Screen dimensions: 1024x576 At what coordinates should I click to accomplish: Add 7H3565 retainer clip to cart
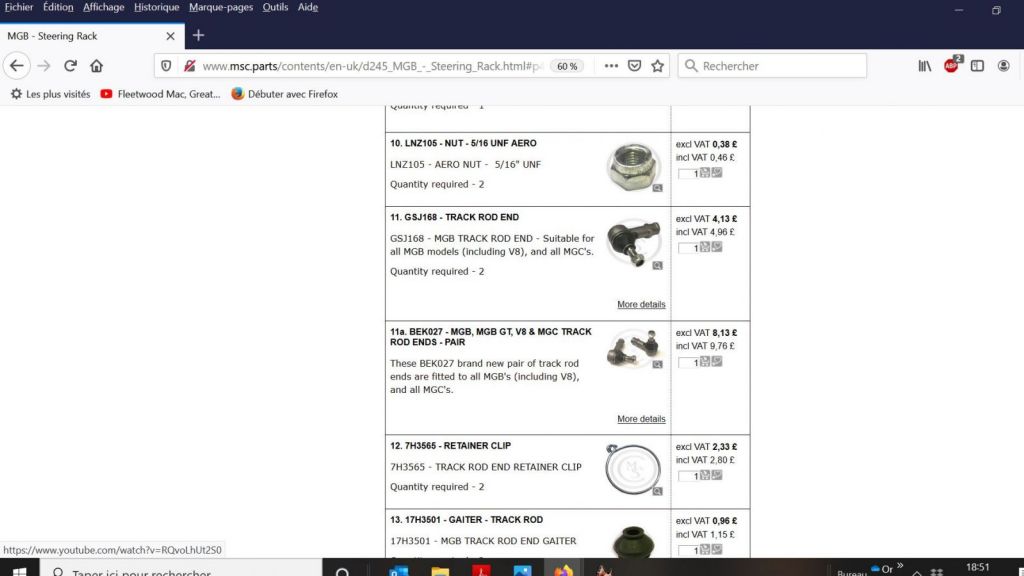tap(705, 475)
